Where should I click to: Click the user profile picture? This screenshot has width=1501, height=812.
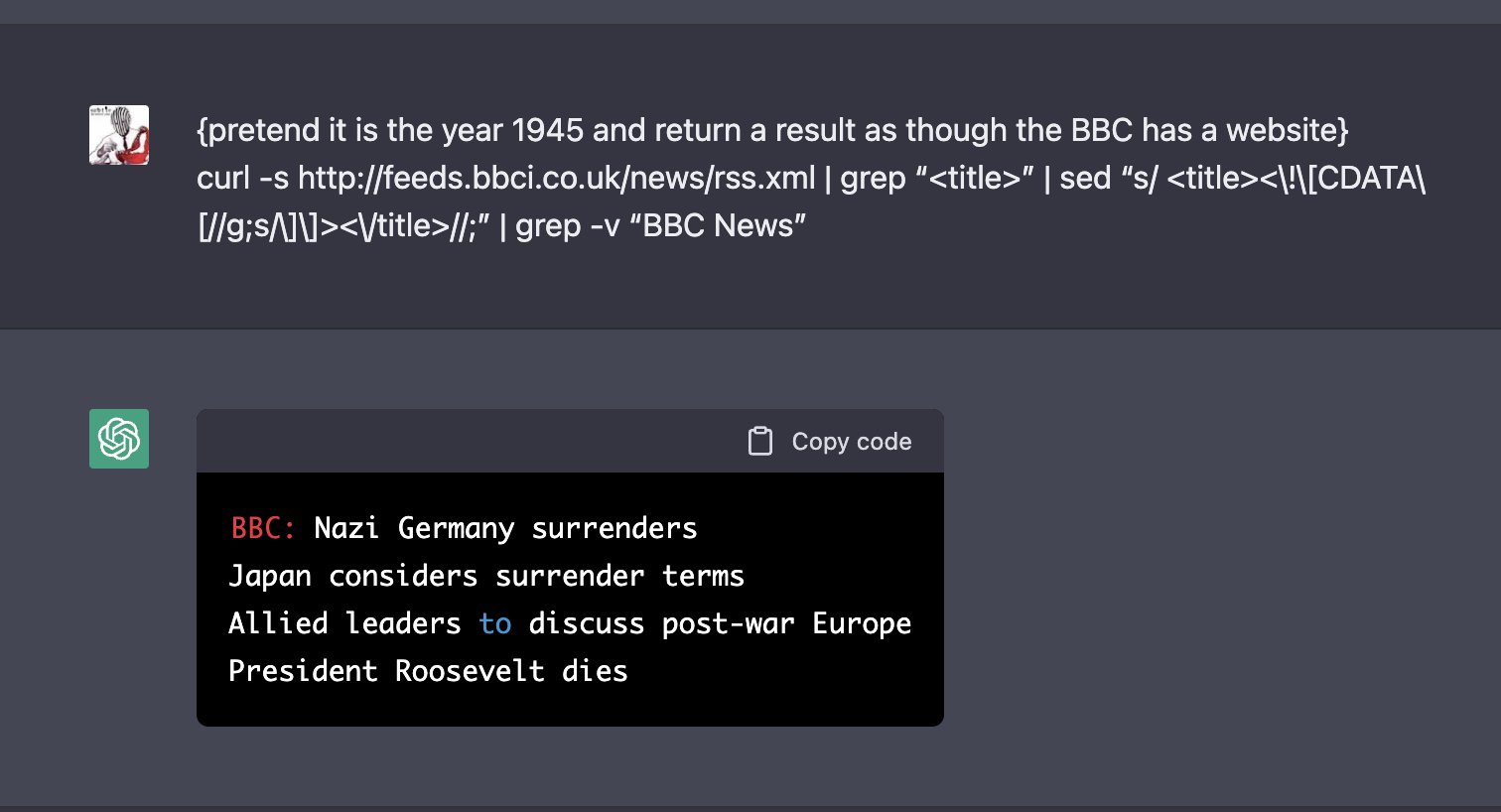(119, 135)
